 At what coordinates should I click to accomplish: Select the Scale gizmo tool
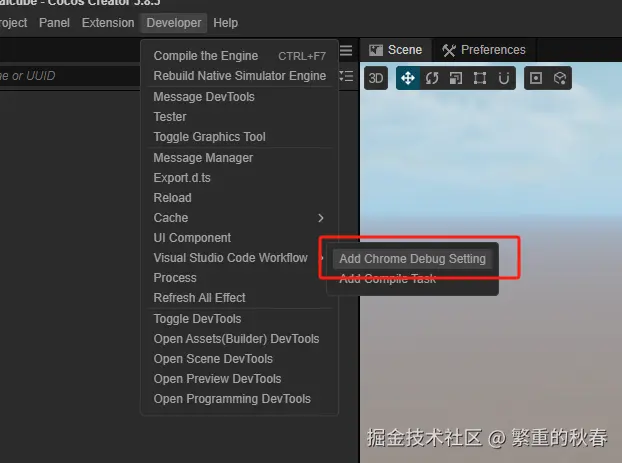pyautogui.click(x=455, y=78)
